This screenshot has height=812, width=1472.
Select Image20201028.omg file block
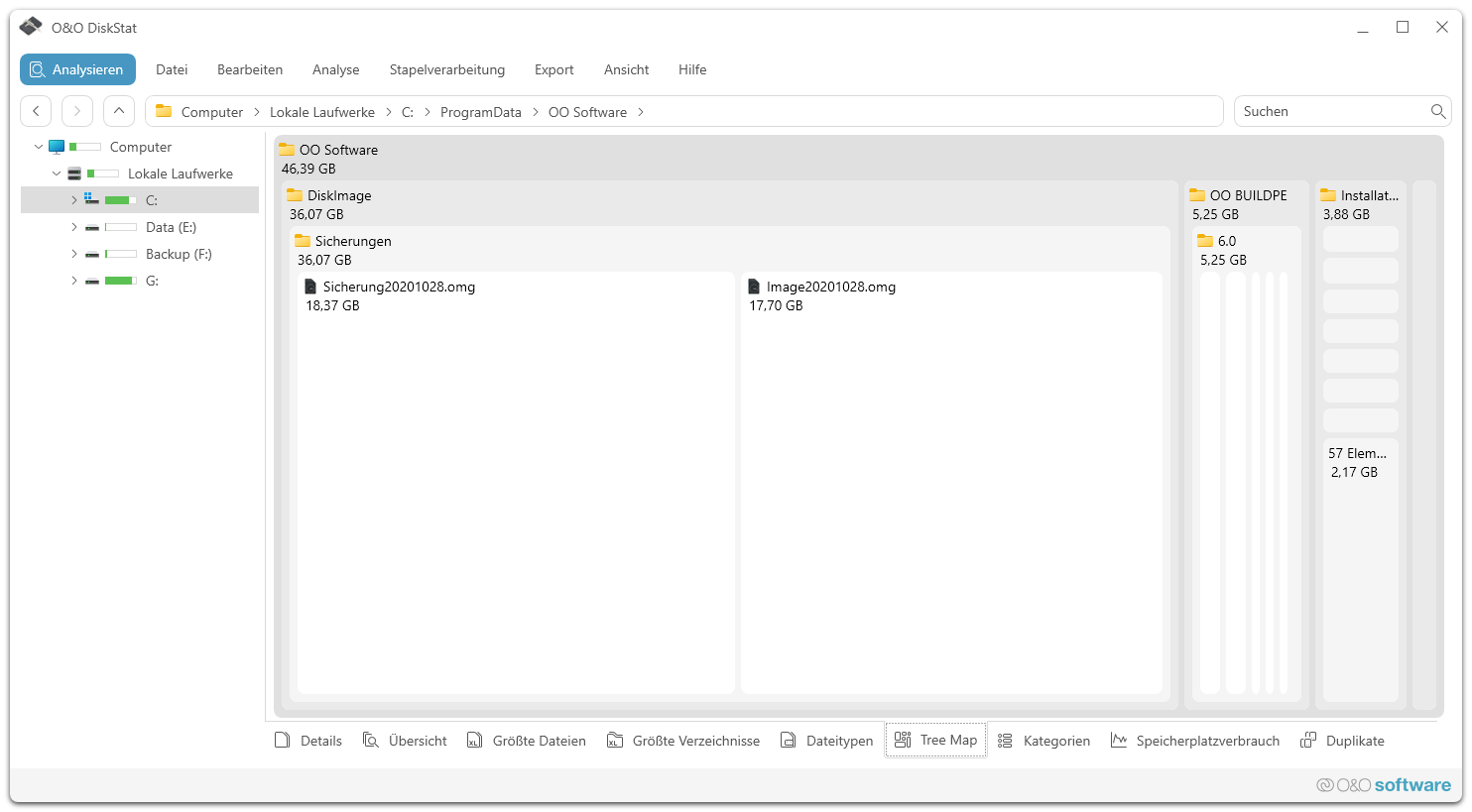[951, 483]
